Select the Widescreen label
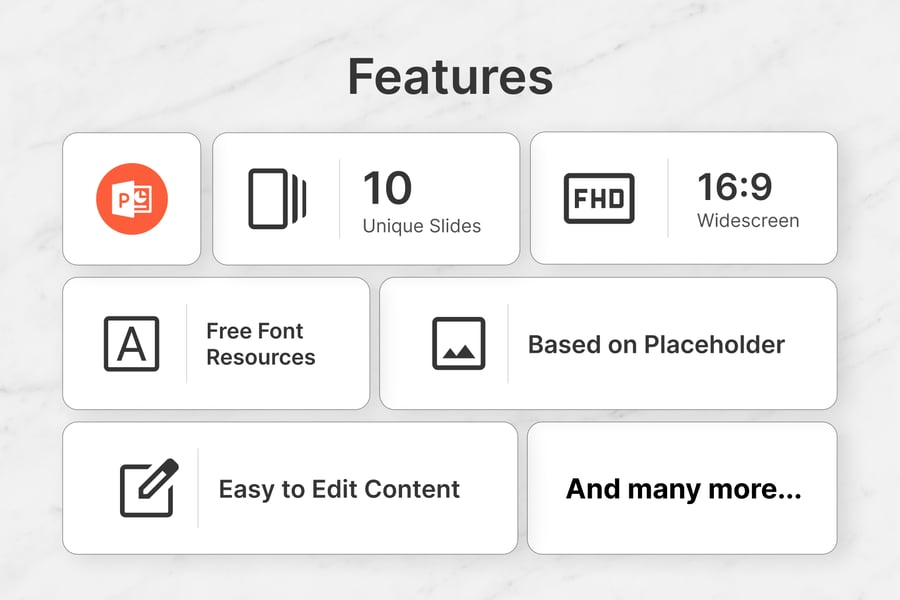Image resolution: width=900 pixels, height=600 pixels. point(747,221)
